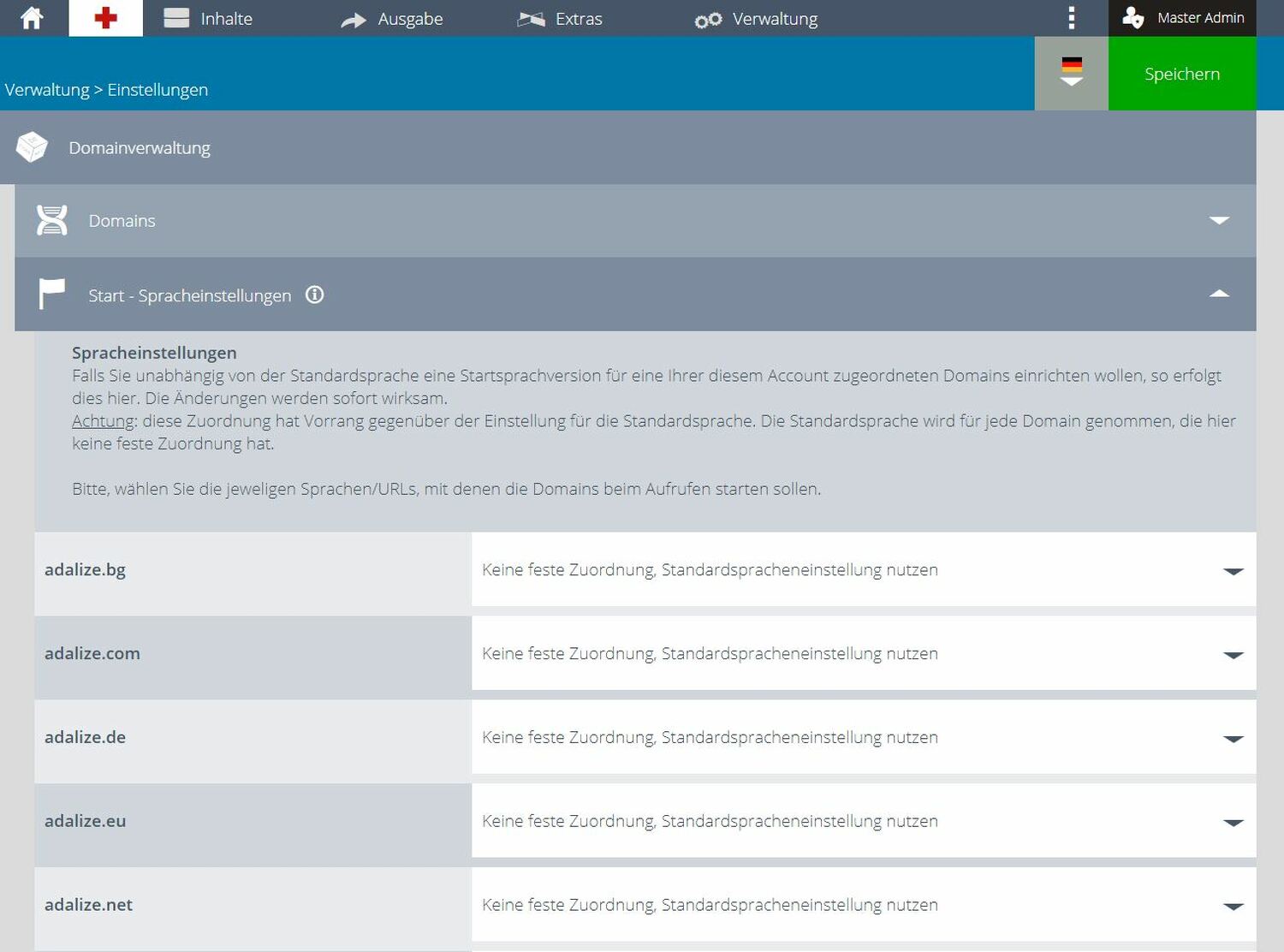Click the Domains section title
This screenshot has height=952, width=1284.
click(x=122, y=221)
